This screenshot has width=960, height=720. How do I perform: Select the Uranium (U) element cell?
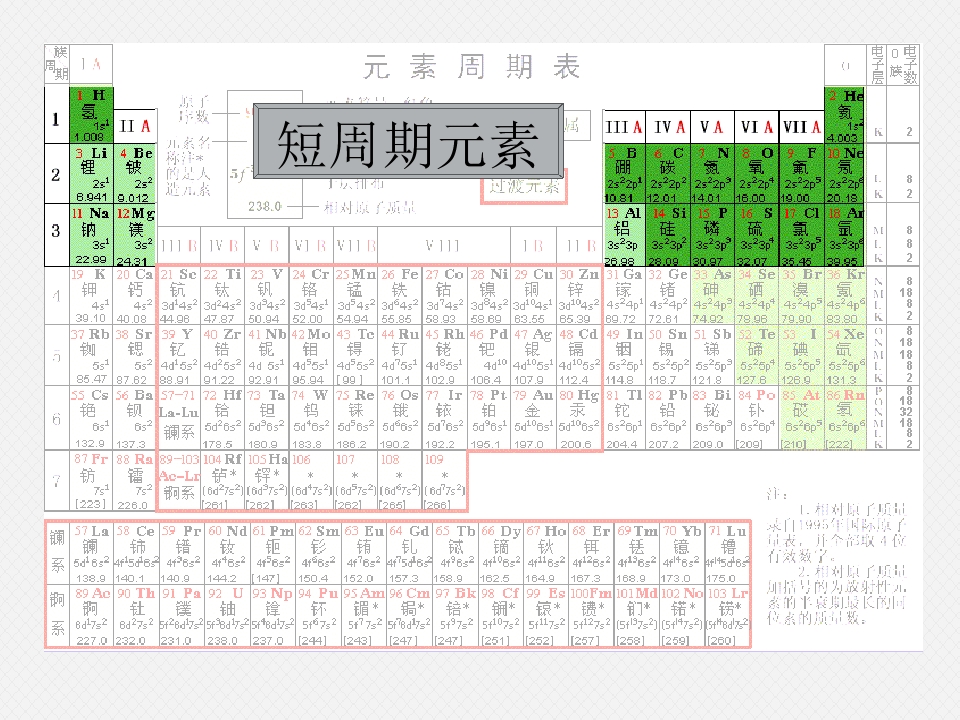226,616
